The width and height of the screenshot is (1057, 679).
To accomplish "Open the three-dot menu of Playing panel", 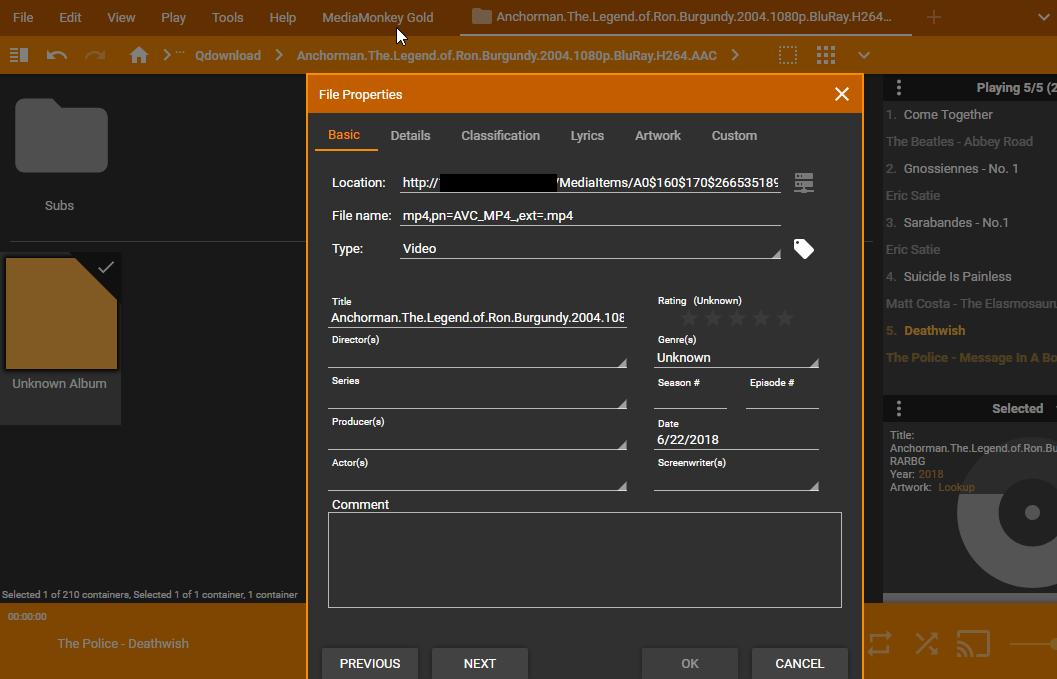I will click(898, 88).
